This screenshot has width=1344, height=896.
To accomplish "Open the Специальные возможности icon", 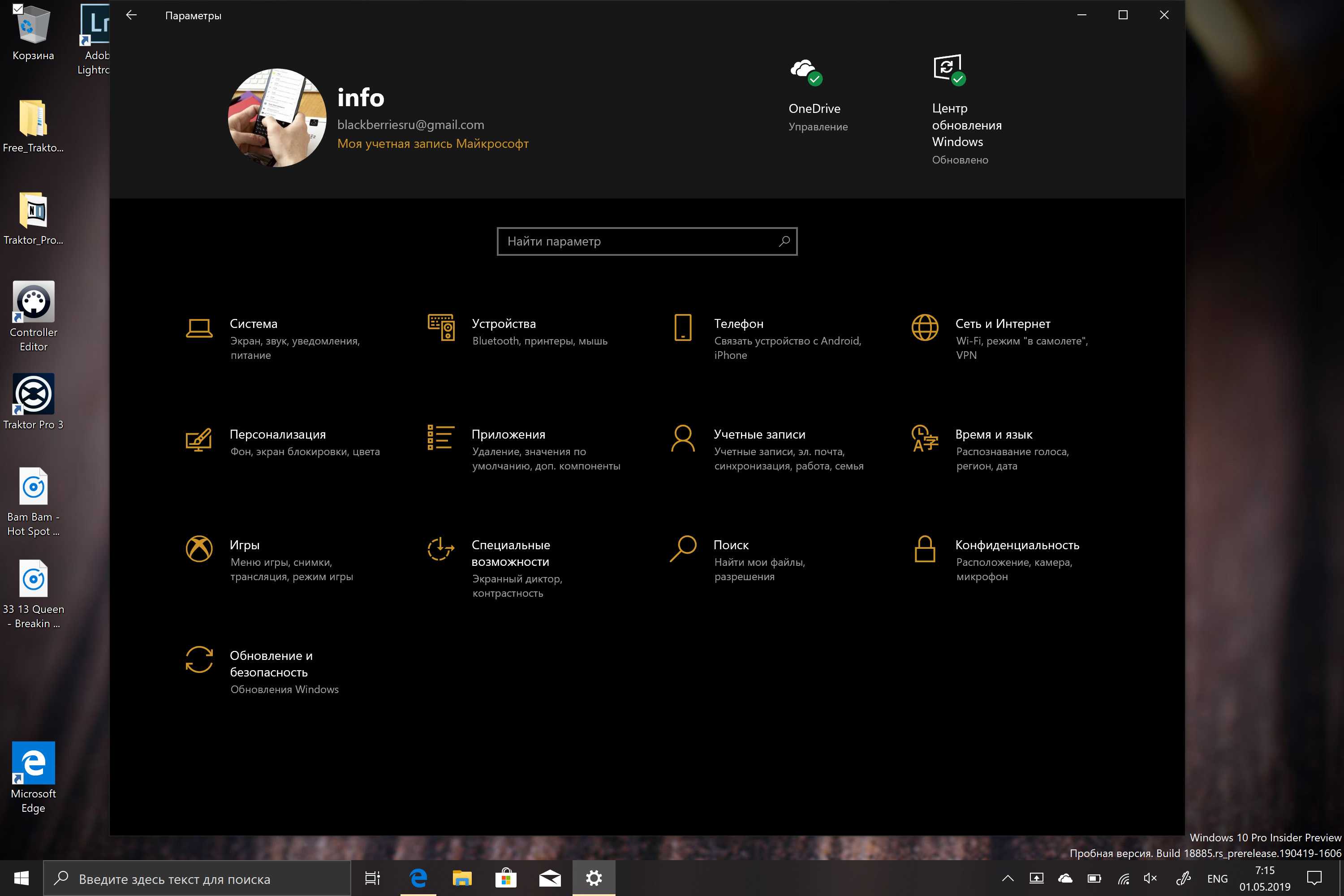I will click(x=441, y=548).
